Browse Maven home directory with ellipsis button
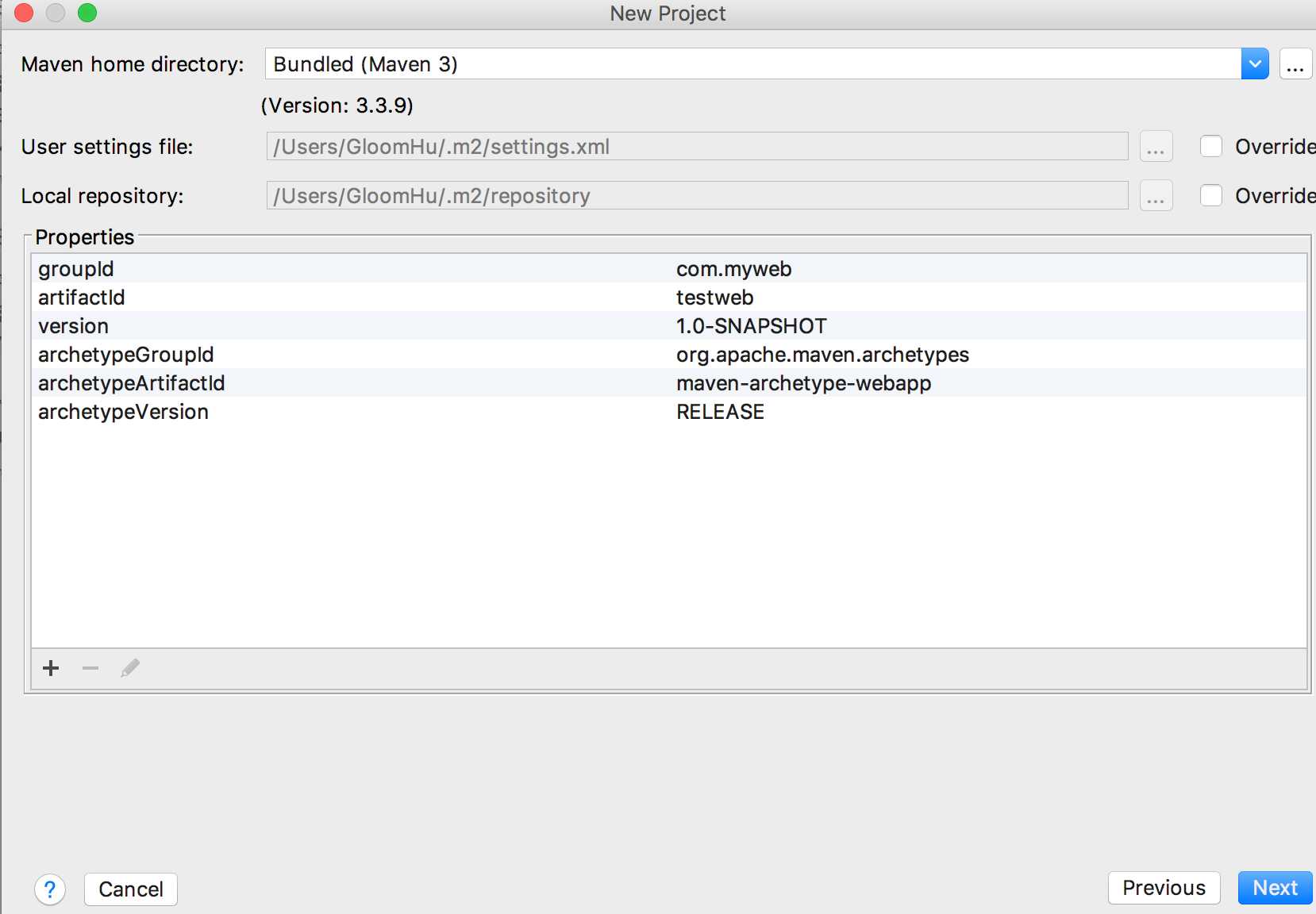Image resolution: width=1316 pixels, height=914 pixels. pyautogui.click(x=1295, y=64)
